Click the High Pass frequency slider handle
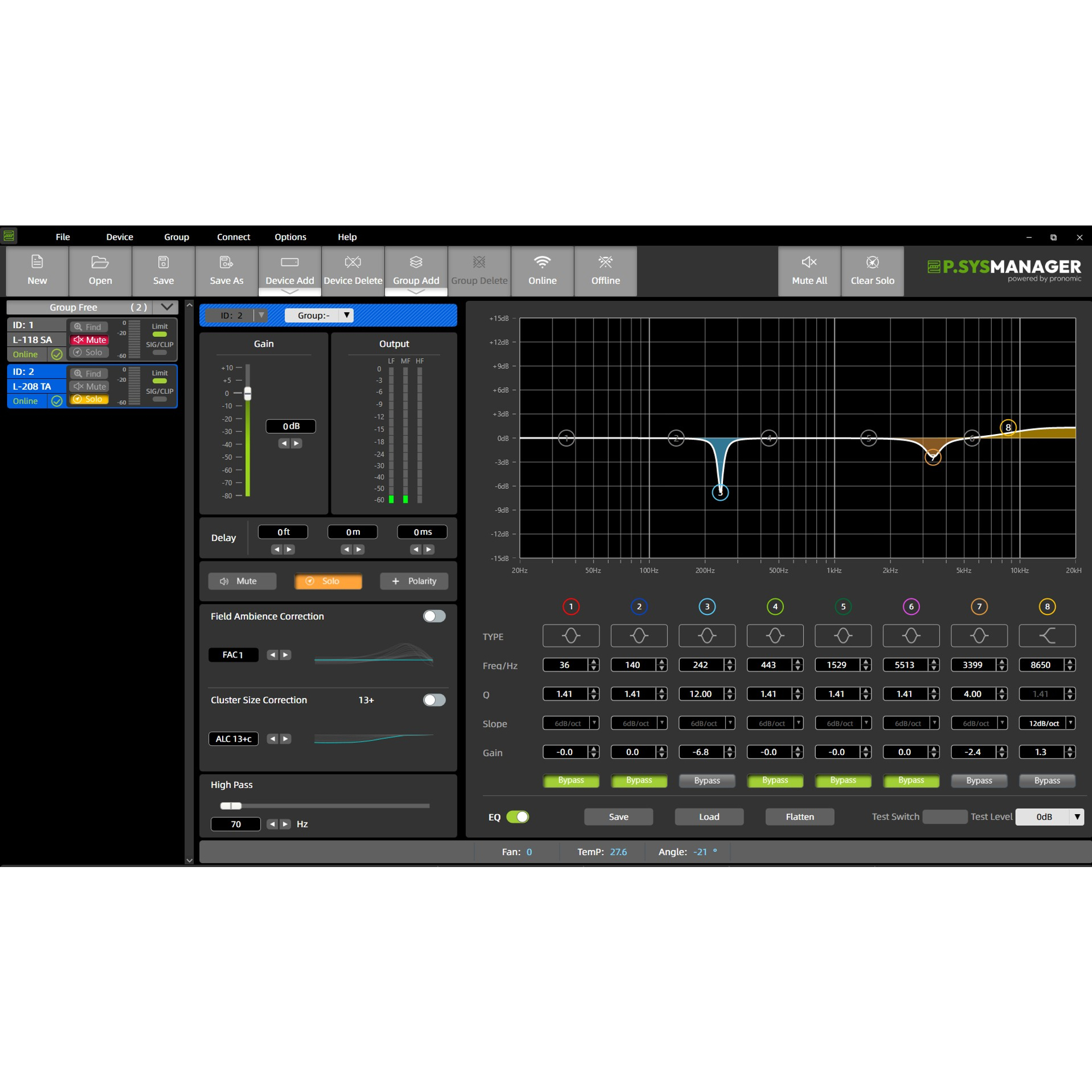The image size is (1092, 1092). pos(230,806)
